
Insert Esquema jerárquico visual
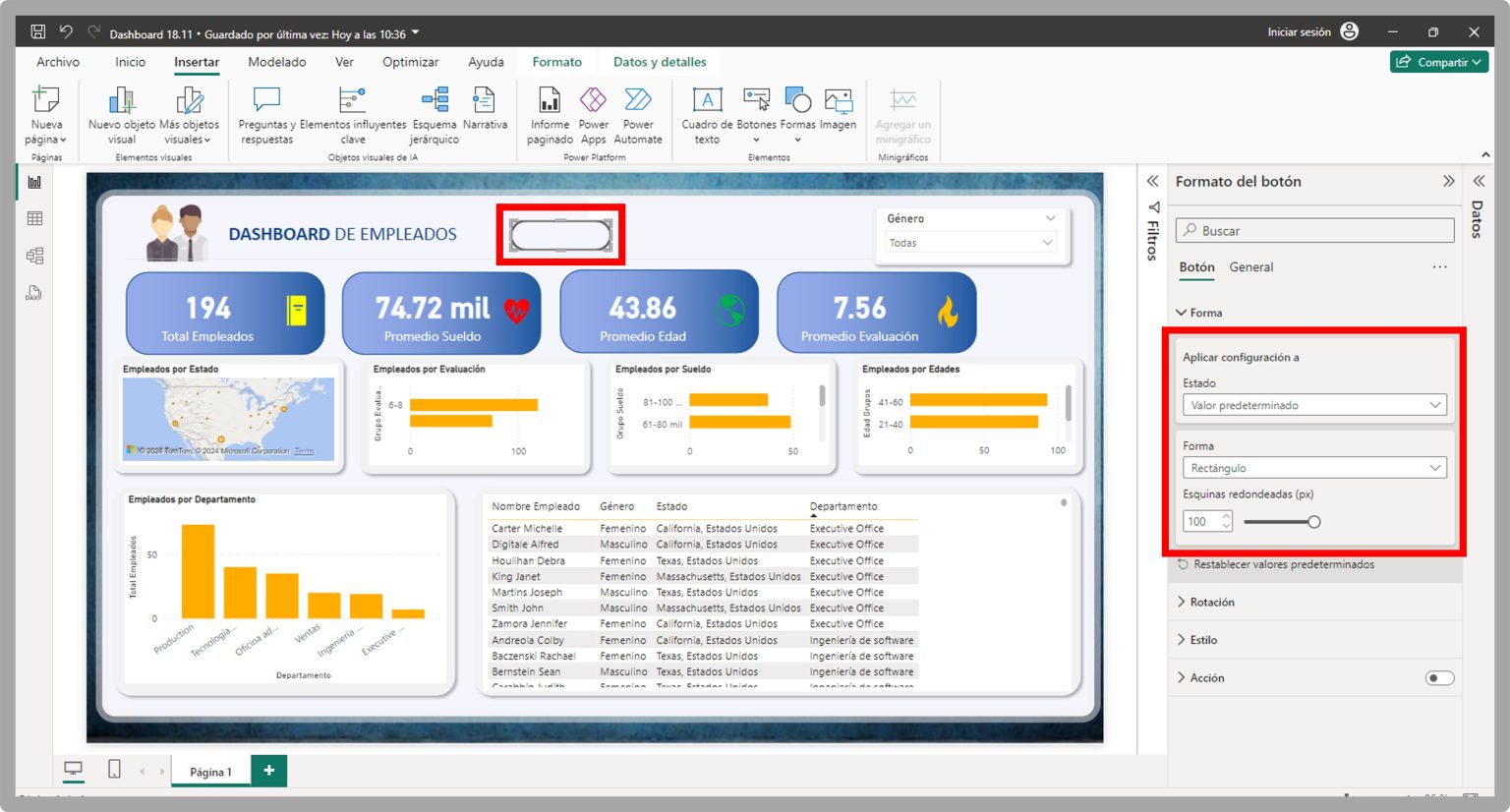point(435,116)
